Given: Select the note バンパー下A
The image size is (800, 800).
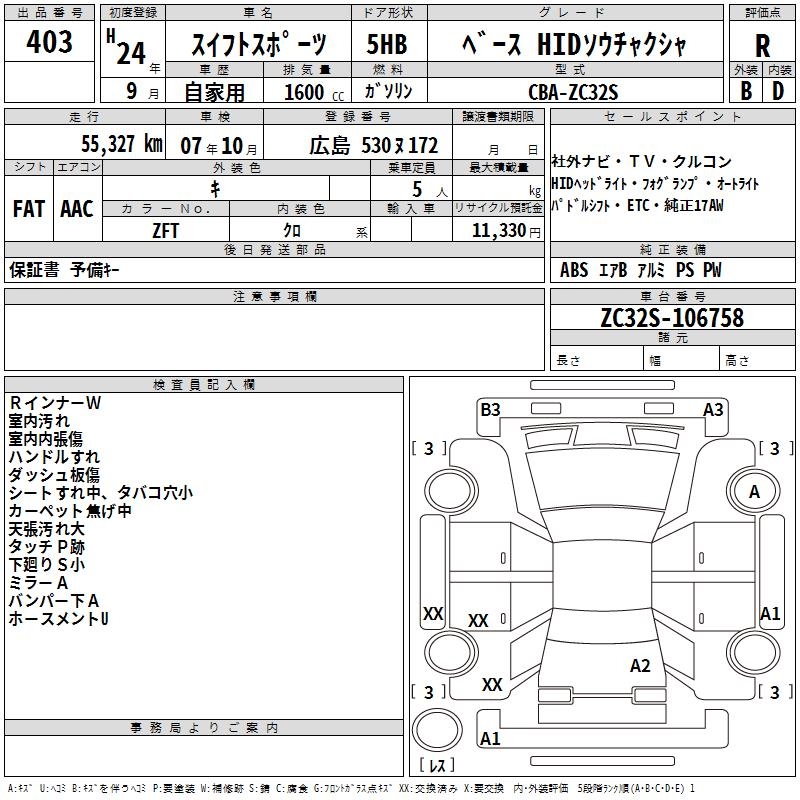Looking at the screenshot, I should coord(54,601).
